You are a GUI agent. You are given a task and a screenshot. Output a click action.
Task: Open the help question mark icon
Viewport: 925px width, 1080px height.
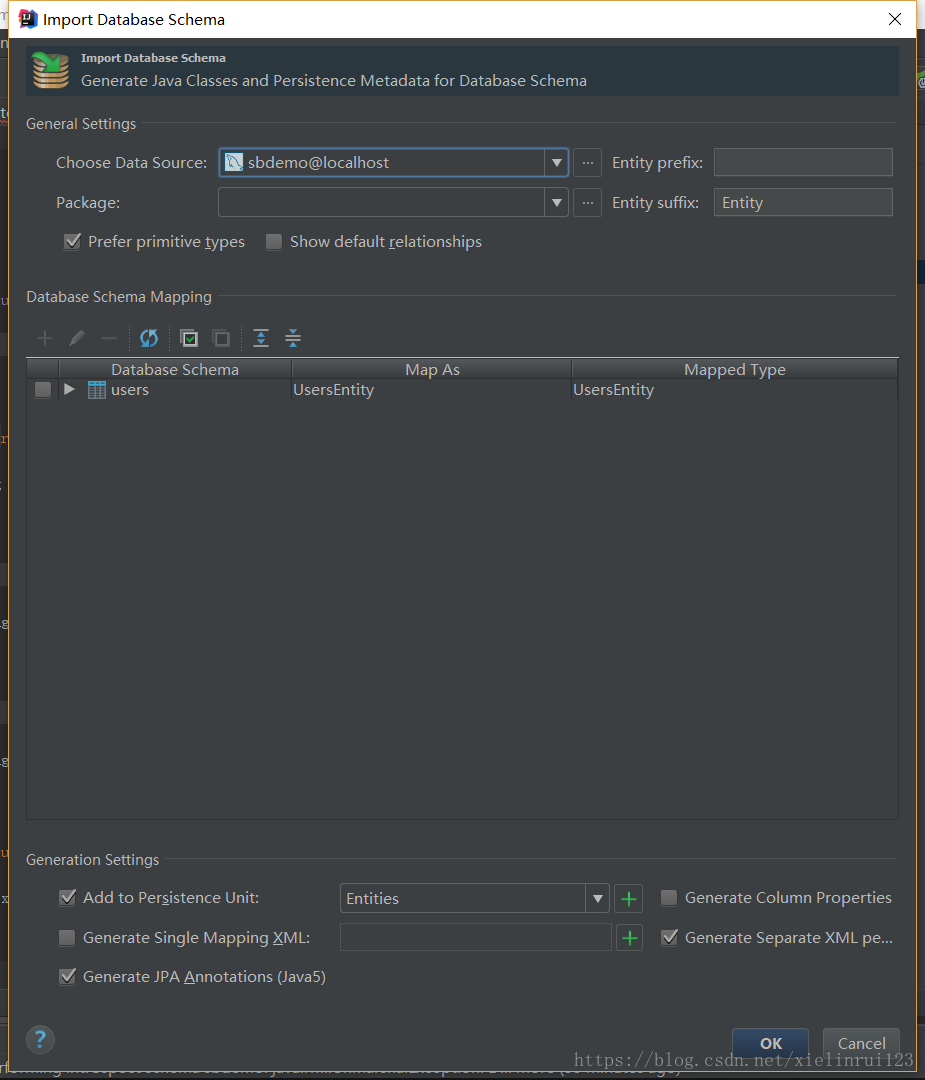click(x=40, y=1038)
